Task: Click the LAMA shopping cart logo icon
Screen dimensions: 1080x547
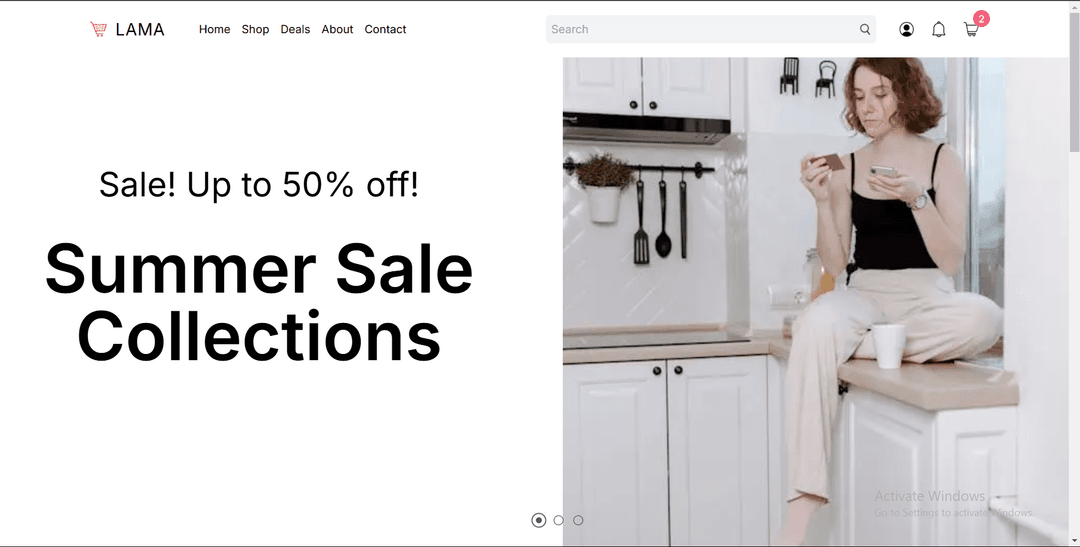Action: pyautogui.click(x=98, y=29)
